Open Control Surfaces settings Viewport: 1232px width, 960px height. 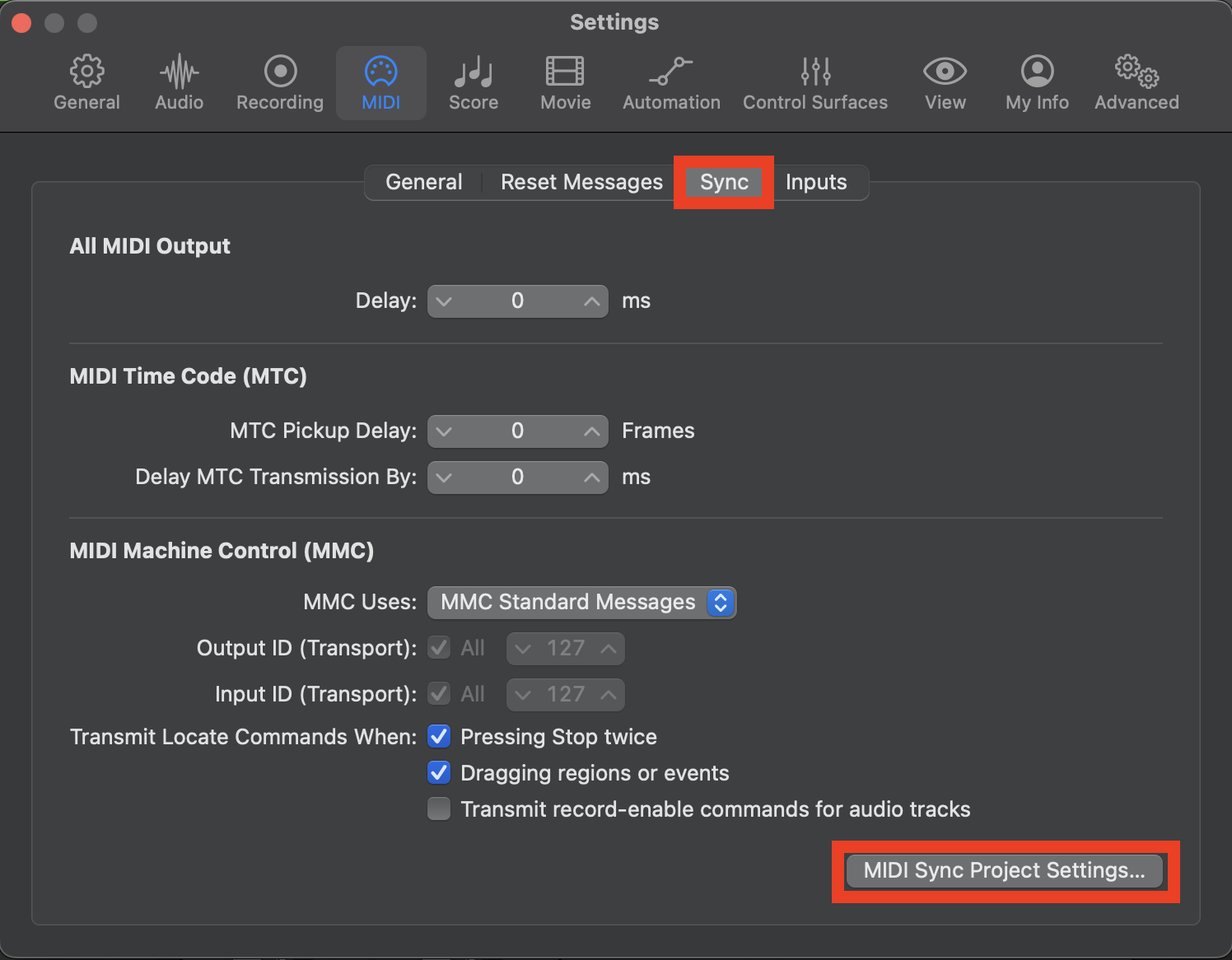815,83
